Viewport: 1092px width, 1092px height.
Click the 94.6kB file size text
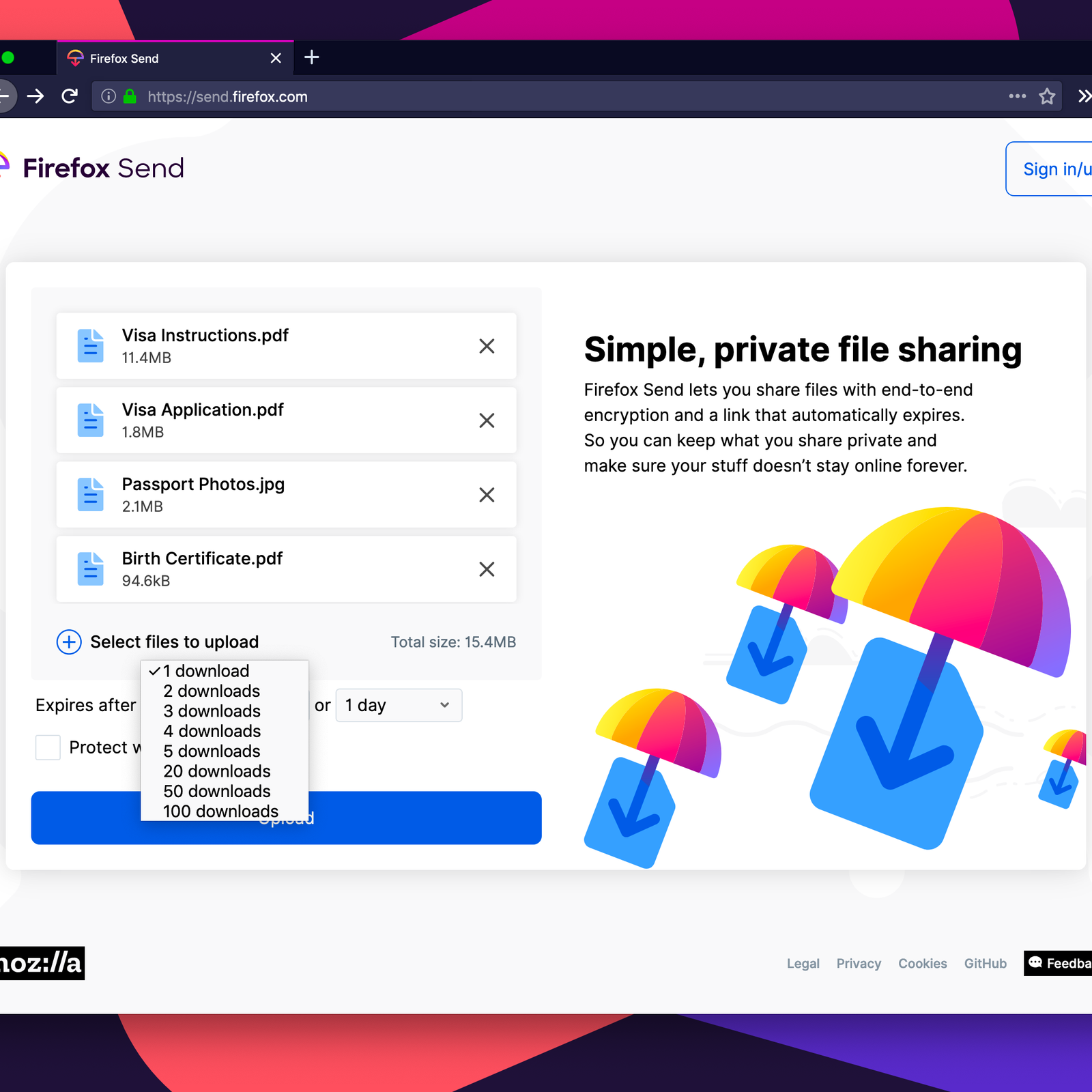click(146, 581)
